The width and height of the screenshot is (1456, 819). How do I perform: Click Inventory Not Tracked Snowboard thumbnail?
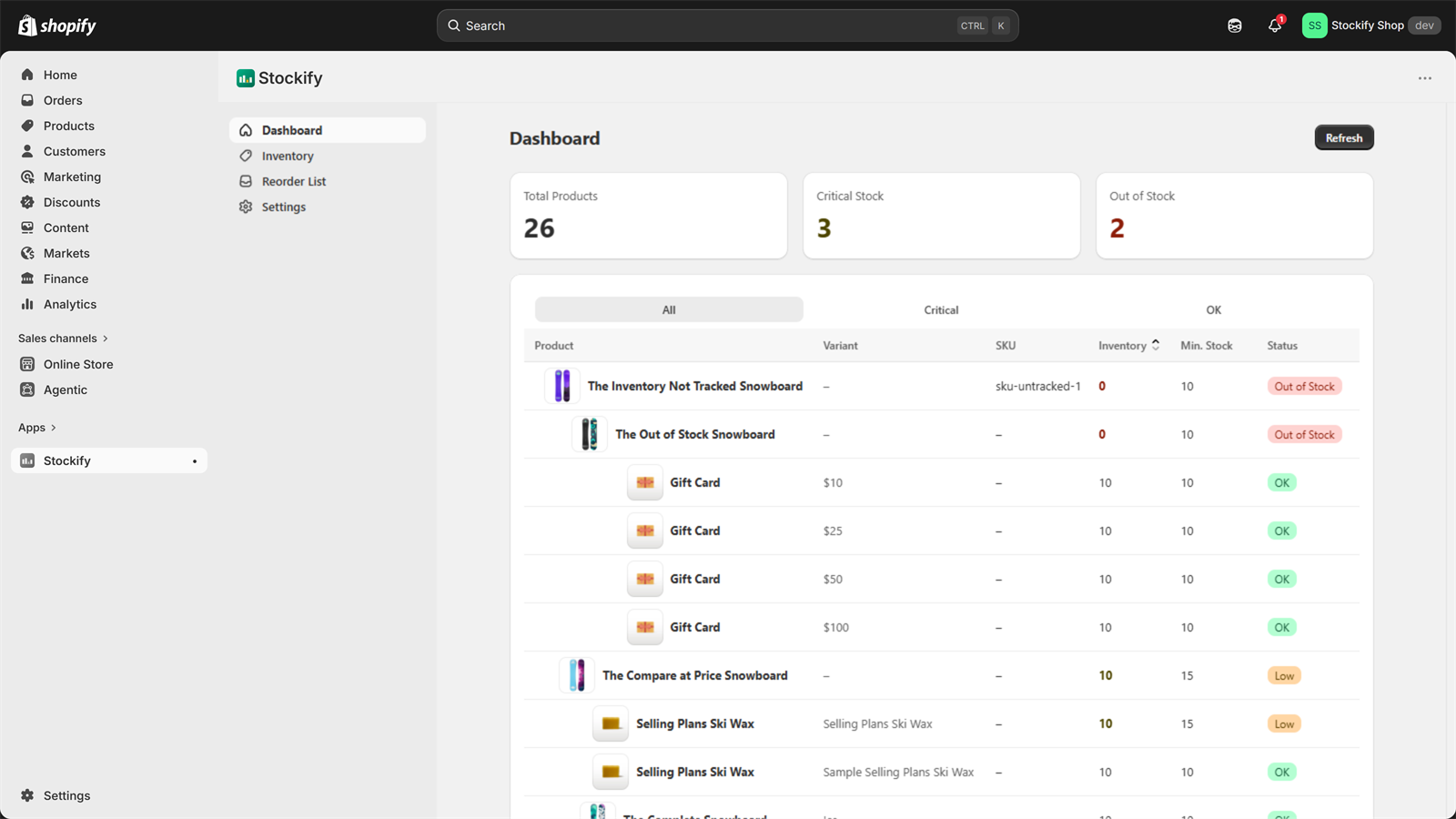click(x=562, y=386)
